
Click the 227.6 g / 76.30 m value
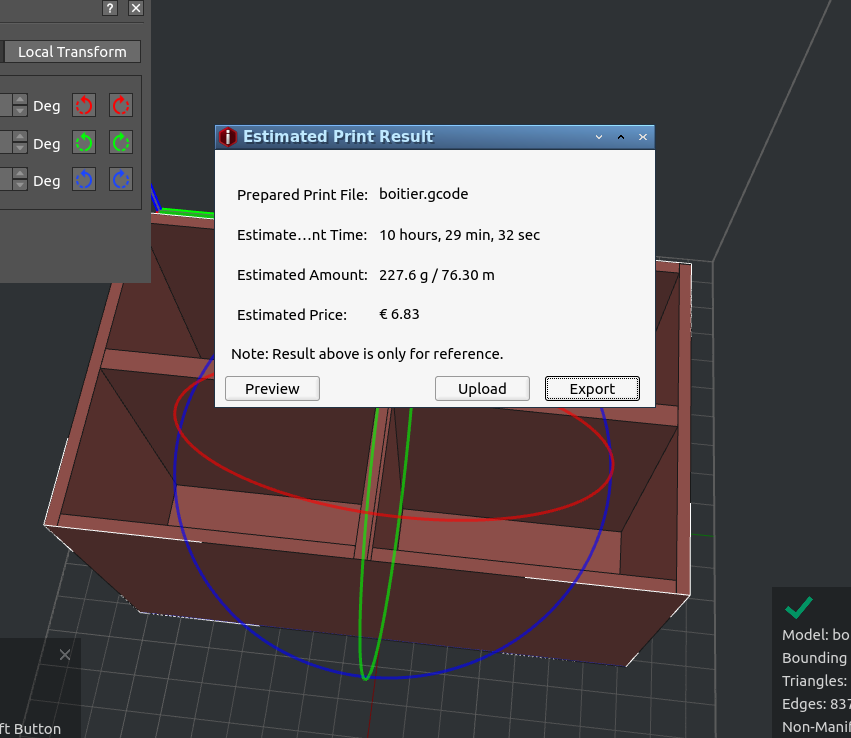click(x=436, y=275)
